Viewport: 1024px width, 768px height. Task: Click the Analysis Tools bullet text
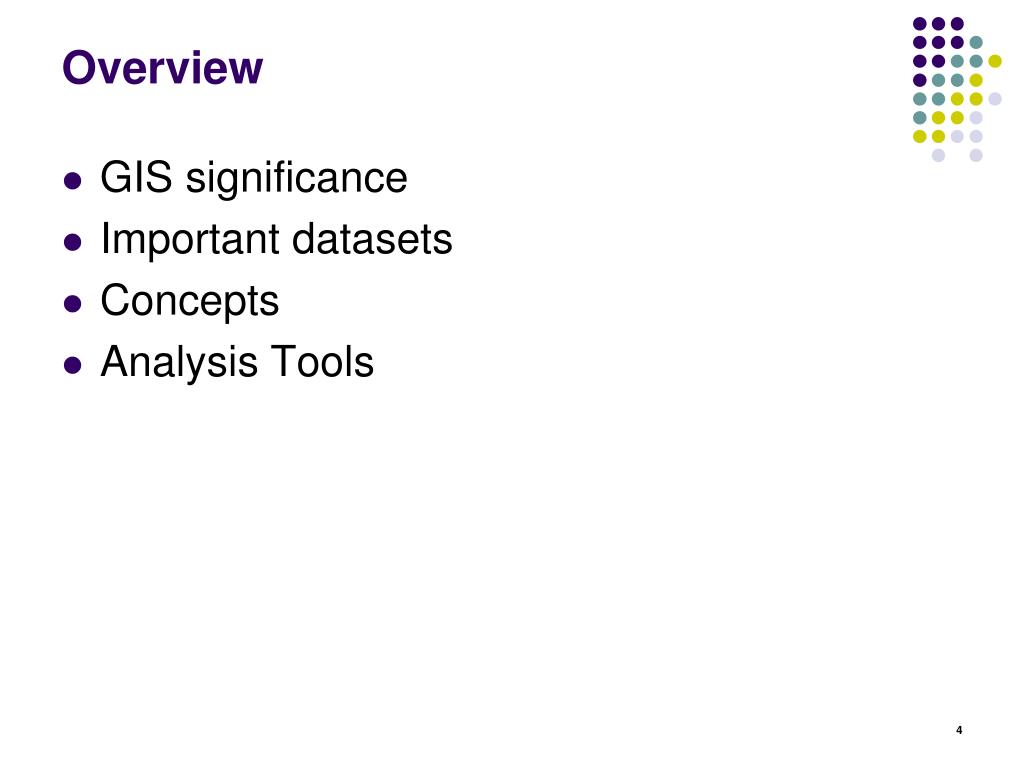pos(237,362)
